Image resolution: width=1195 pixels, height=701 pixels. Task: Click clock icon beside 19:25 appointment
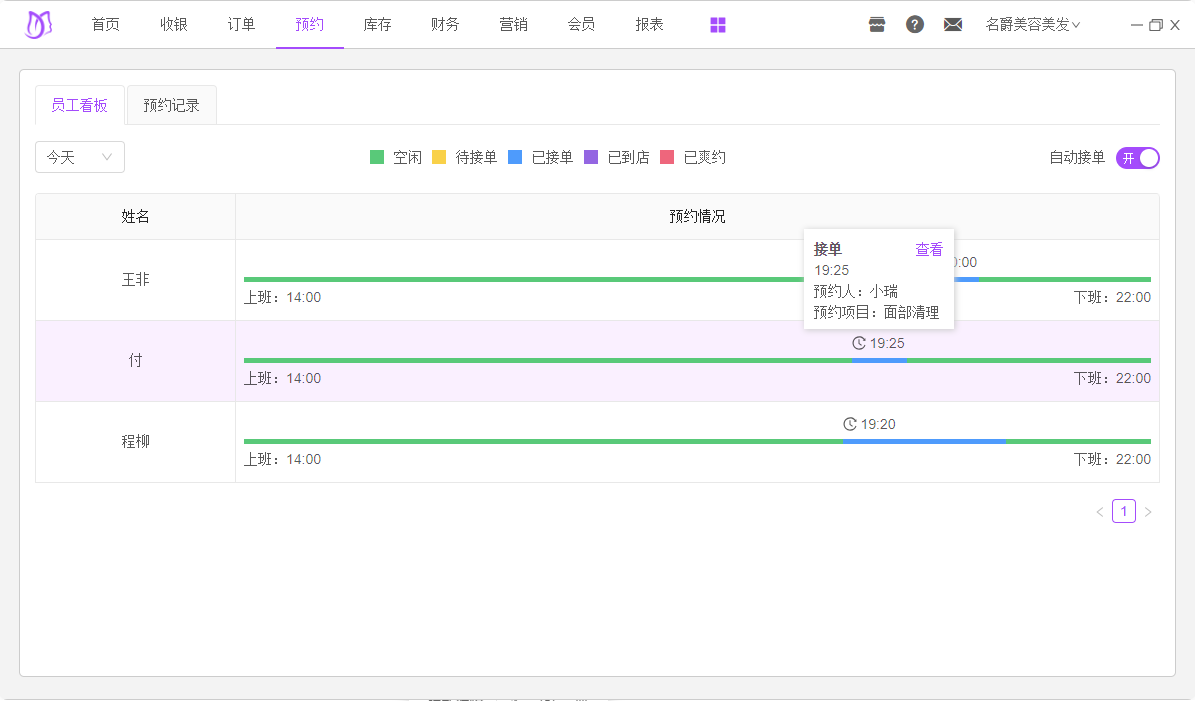point(859,343)
